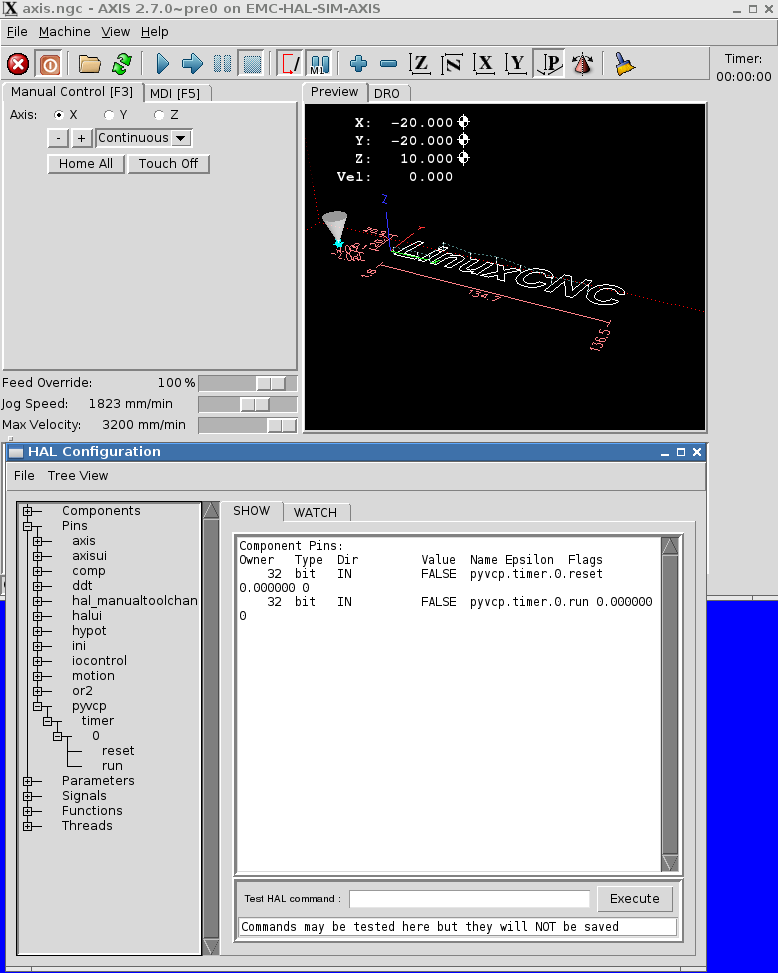This screenshot has width=778, height=973.
Task: Click the Home All button
Action: pos(86,164)
